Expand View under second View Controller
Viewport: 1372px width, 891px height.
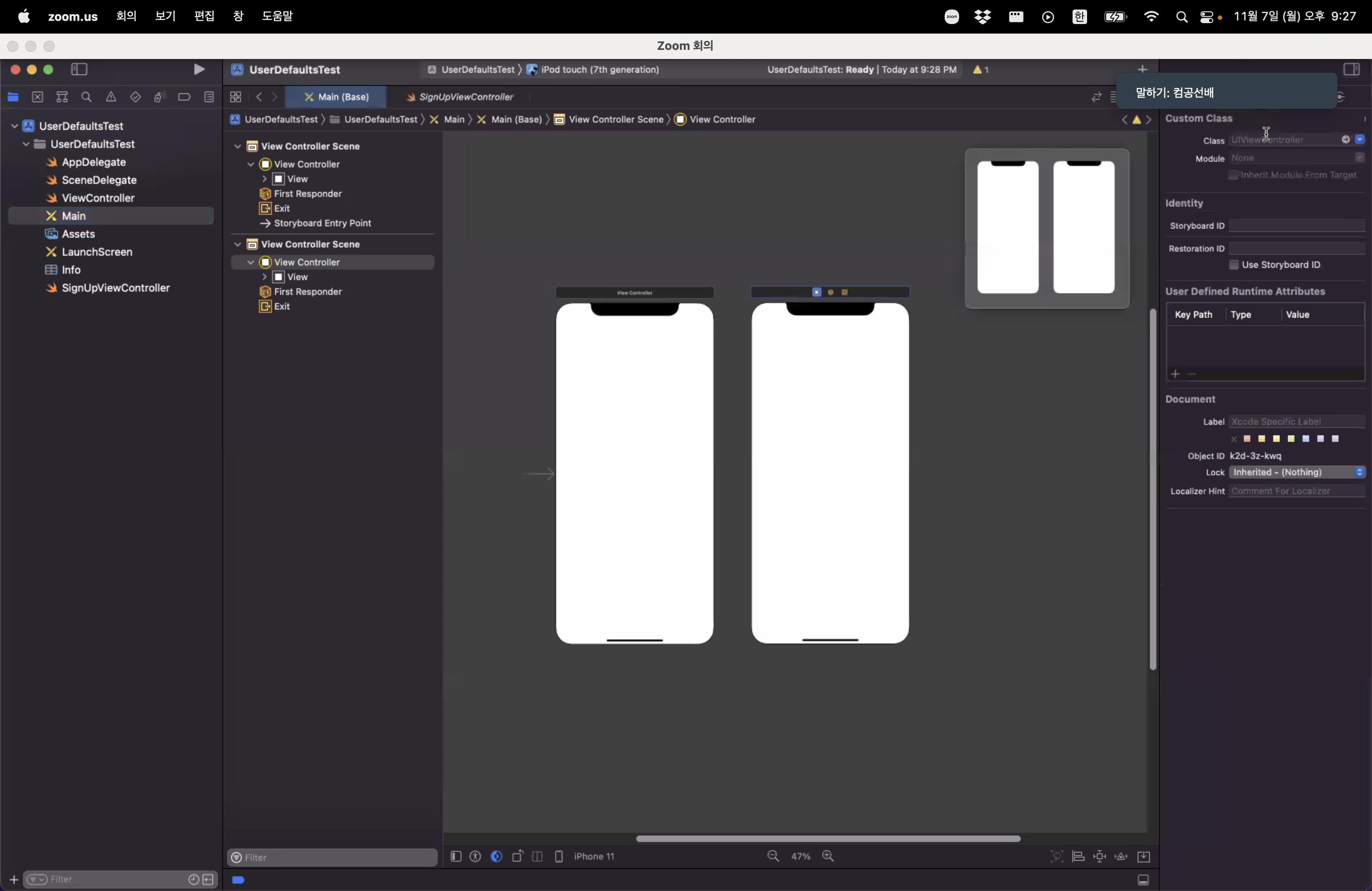[x=264, y=277]
